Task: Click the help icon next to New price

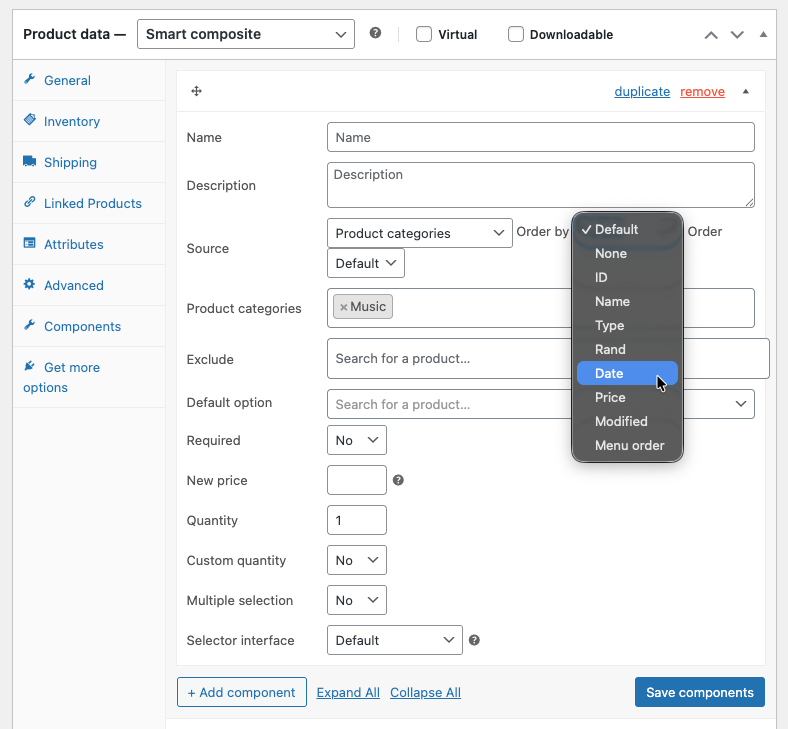Action: (398, 480)
